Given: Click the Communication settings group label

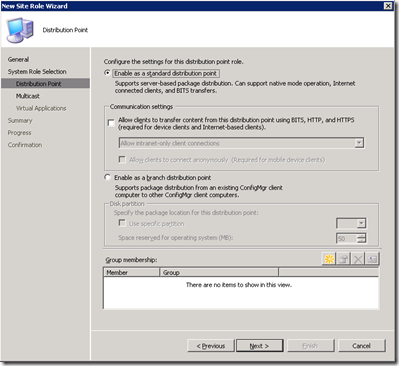Looking at the screenshot, I should click(141, 107).
